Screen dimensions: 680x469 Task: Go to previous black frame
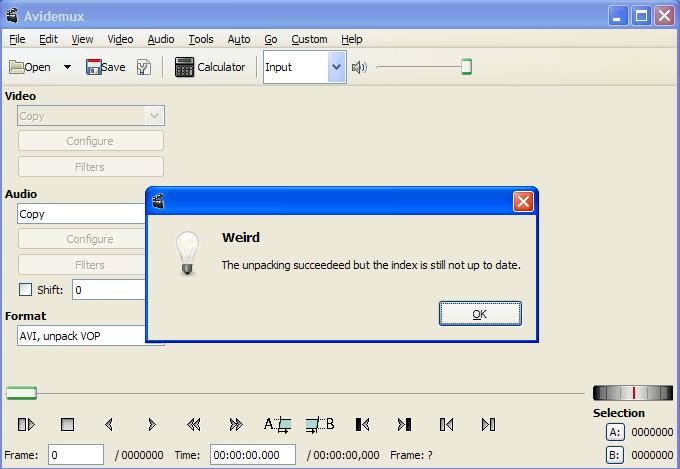coord(362,424)
